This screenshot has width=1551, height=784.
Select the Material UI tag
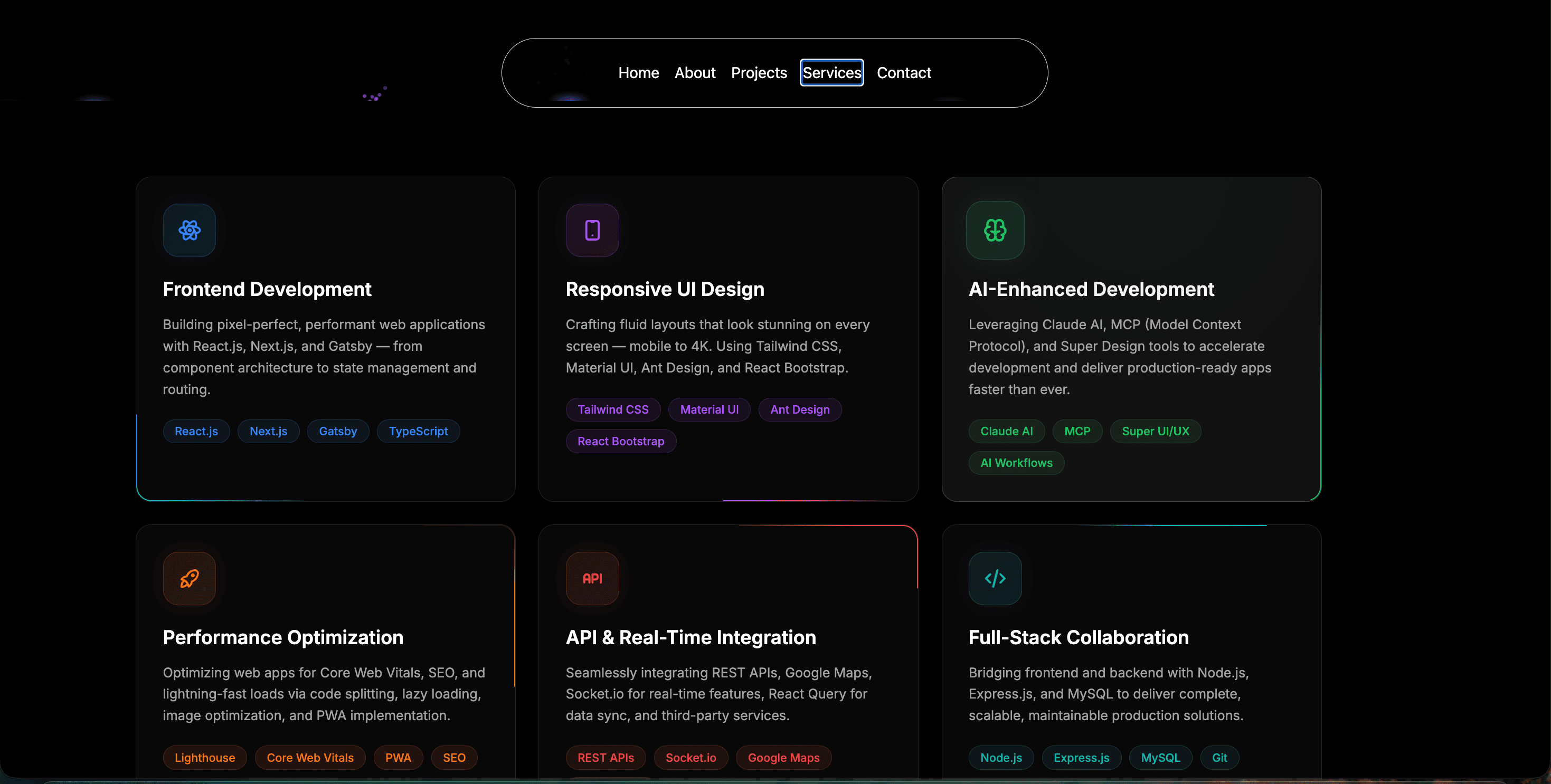pyautogui.click(x=710, y=410)
